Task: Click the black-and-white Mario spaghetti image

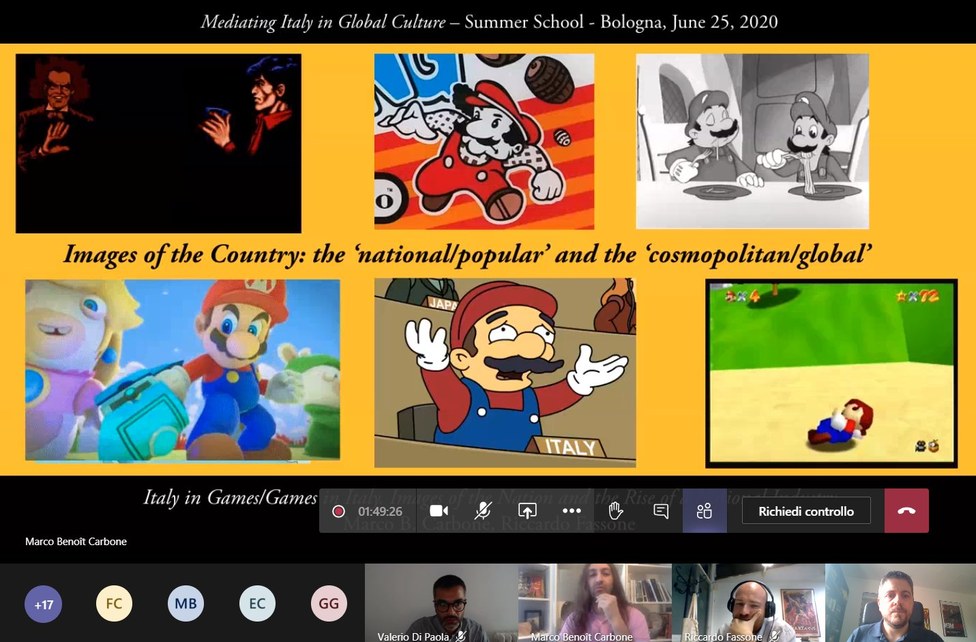Action: (753, 141)
